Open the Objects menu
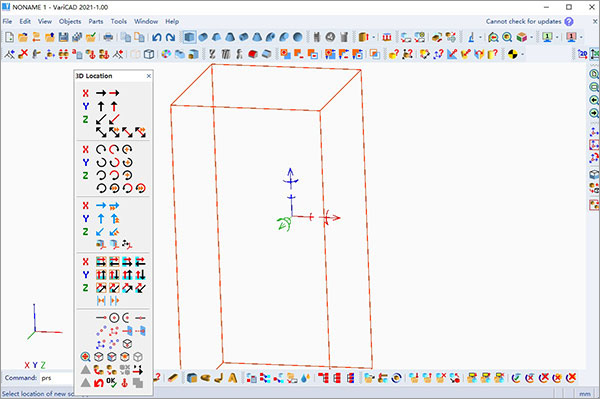Screen dimensions: 600x399 point(70,21)
